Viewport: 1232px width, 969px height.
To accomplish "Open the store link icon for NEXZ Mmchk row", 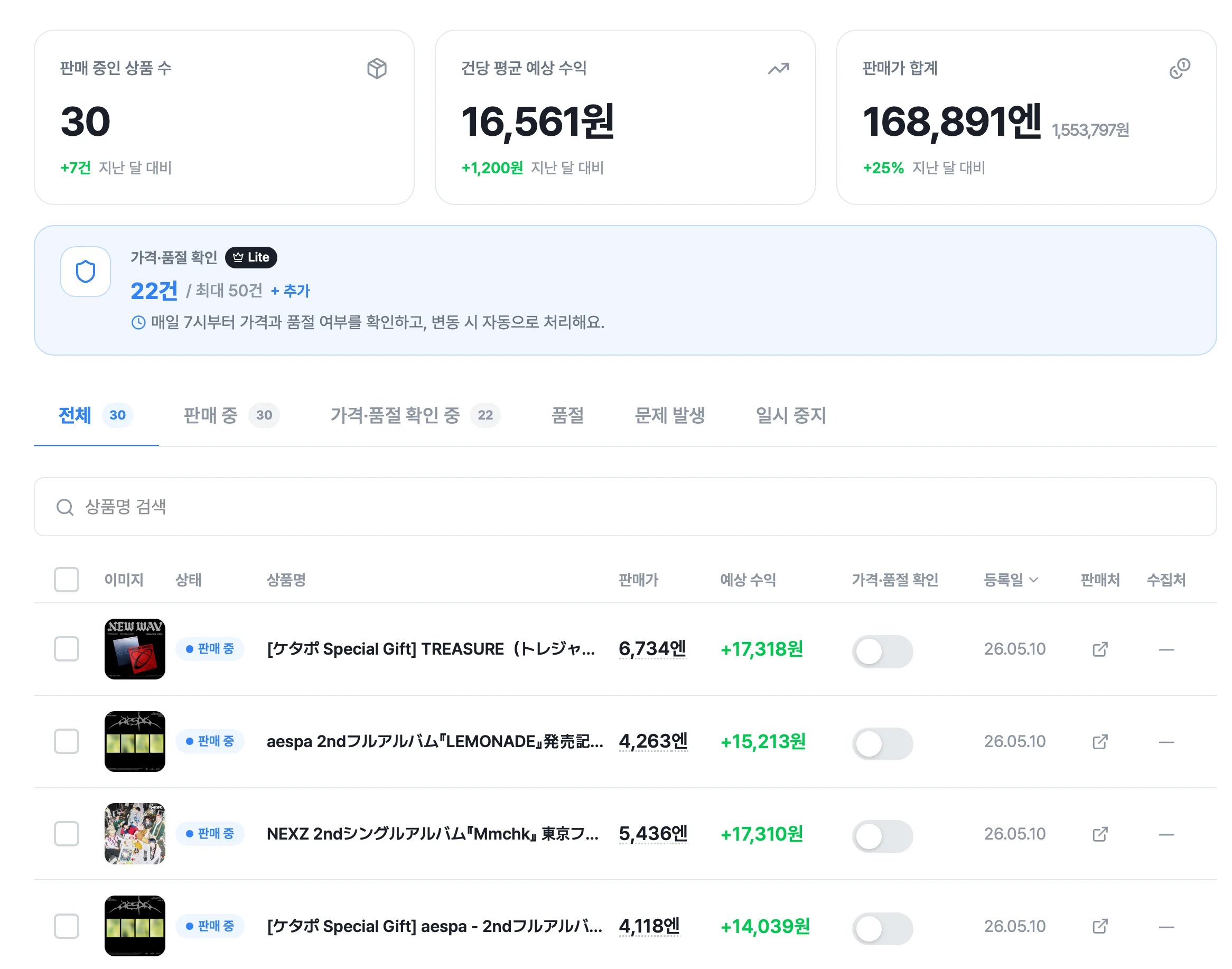I will coord(1100,834).
